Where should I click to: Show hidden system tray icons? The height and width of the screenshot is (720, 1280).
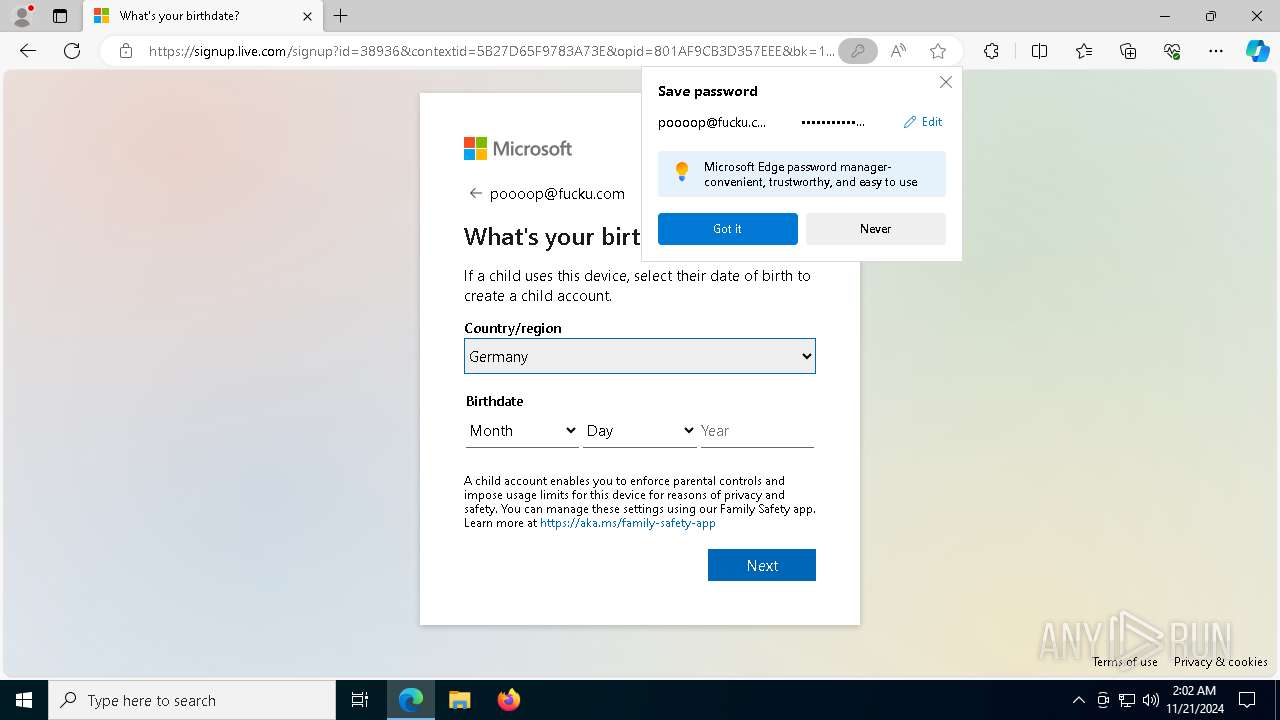(x=1078, y=700)
